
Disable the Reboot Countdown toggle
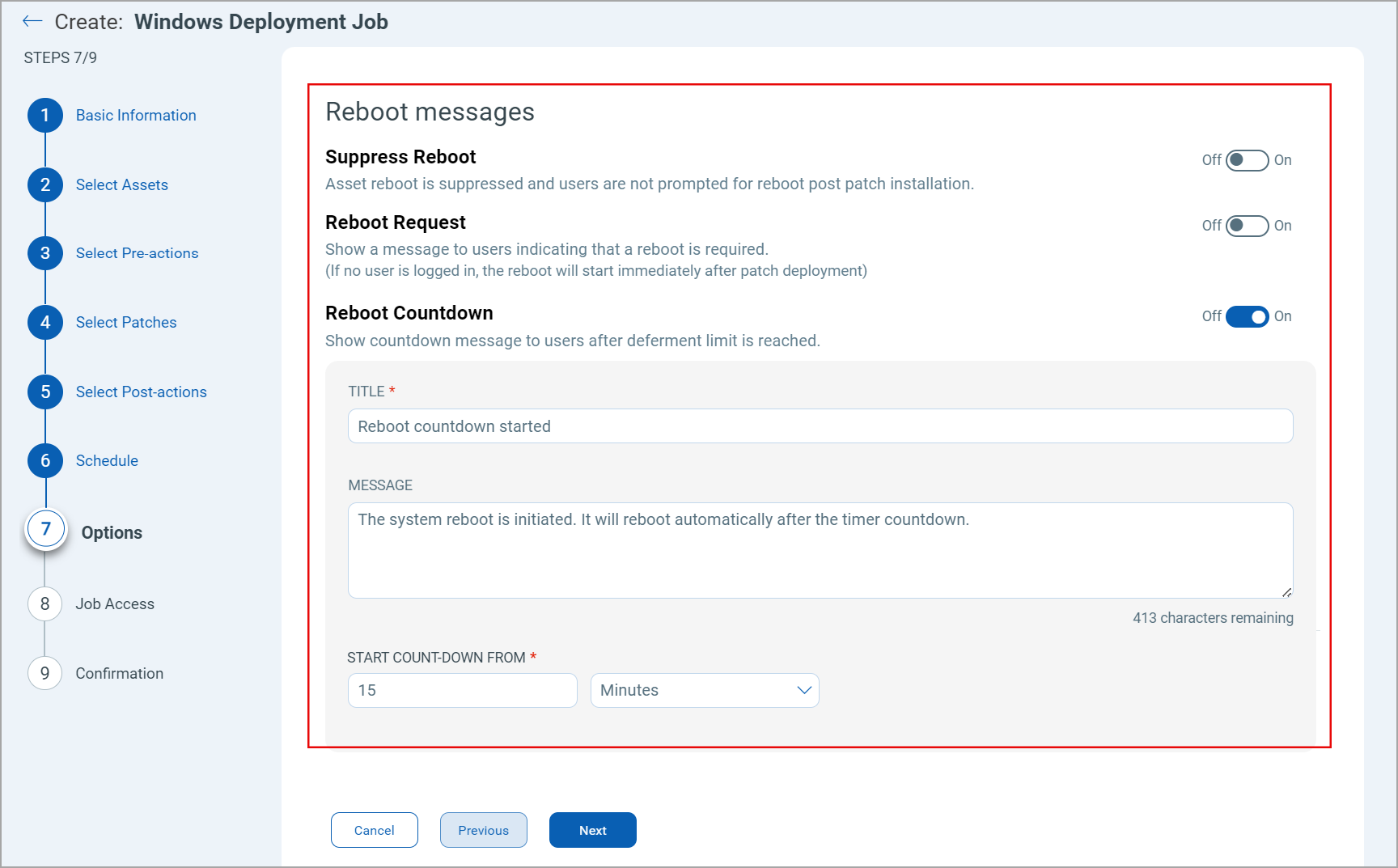pos(1246,316)
